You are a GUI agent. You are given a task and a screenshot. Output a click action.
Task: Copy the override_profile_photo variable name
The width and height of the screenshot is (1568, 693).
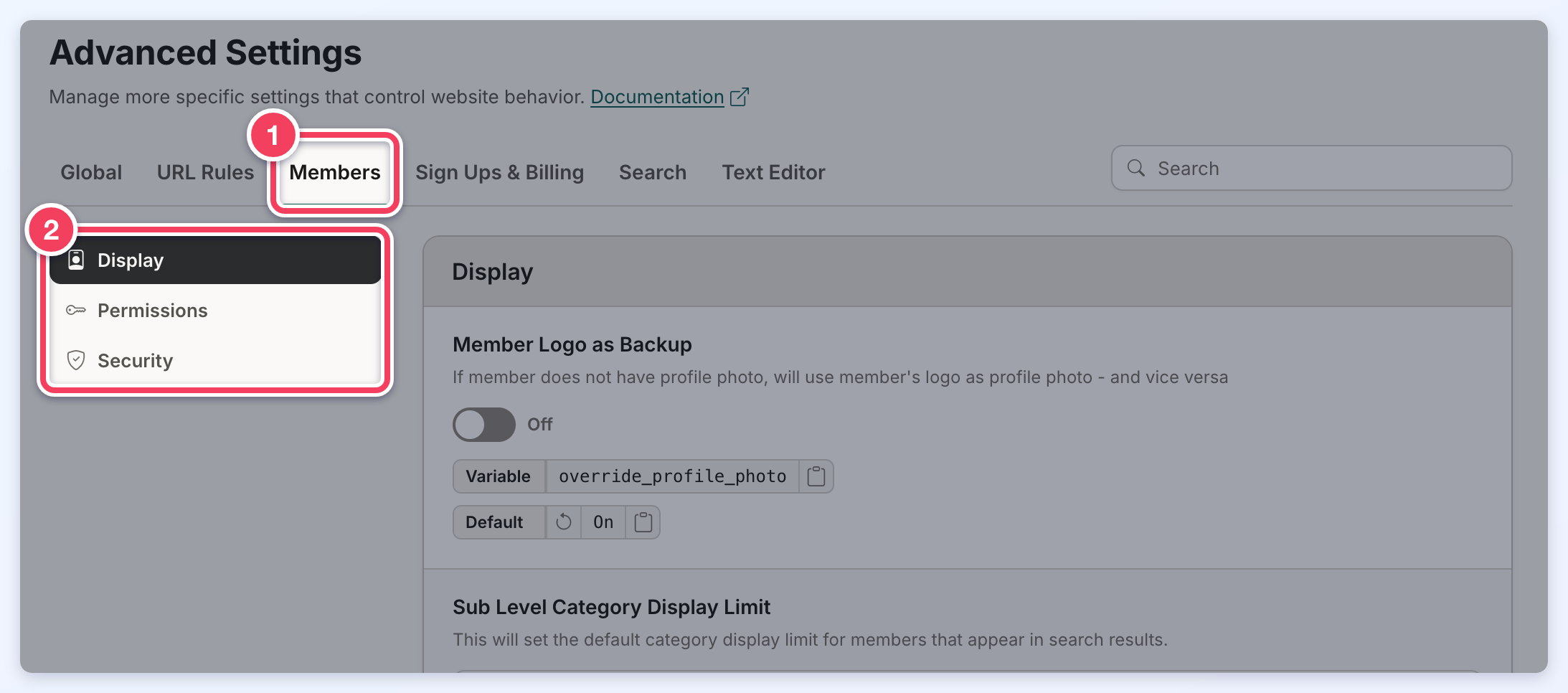click(x=816, y=476)
